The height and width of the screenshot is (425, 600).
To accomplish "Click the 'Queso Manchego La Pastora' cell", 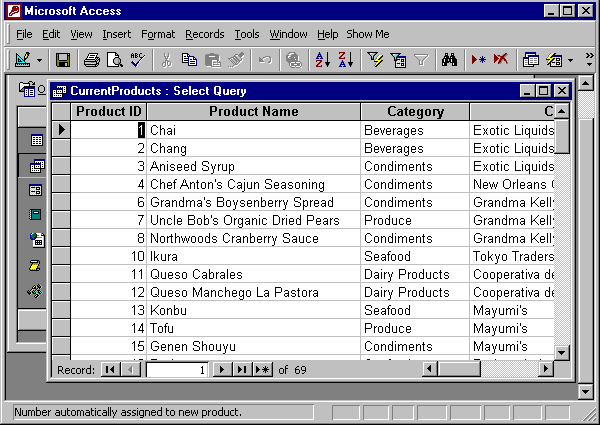I will click(253, 292).
